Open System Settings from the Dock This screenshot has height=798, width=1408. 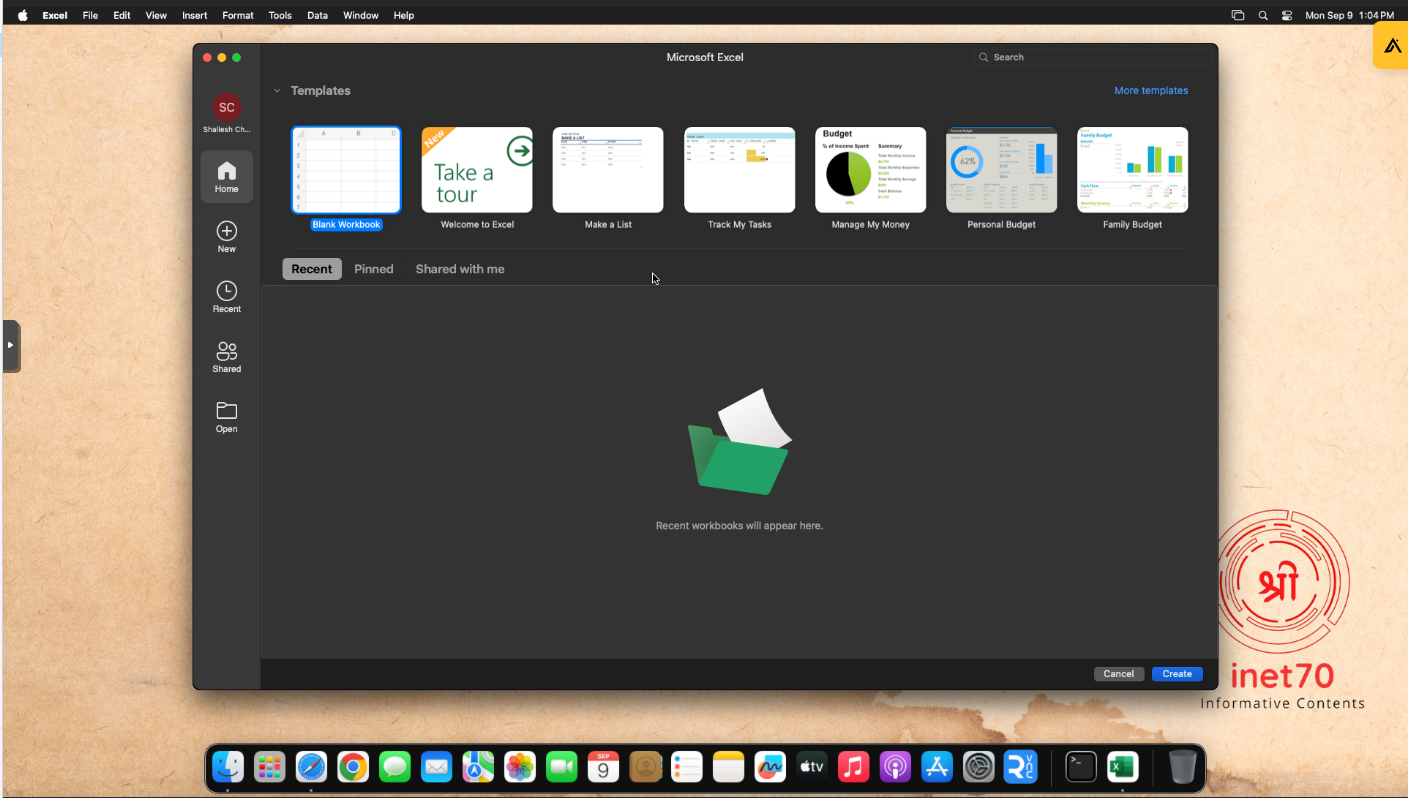click(x=978, y=767)
